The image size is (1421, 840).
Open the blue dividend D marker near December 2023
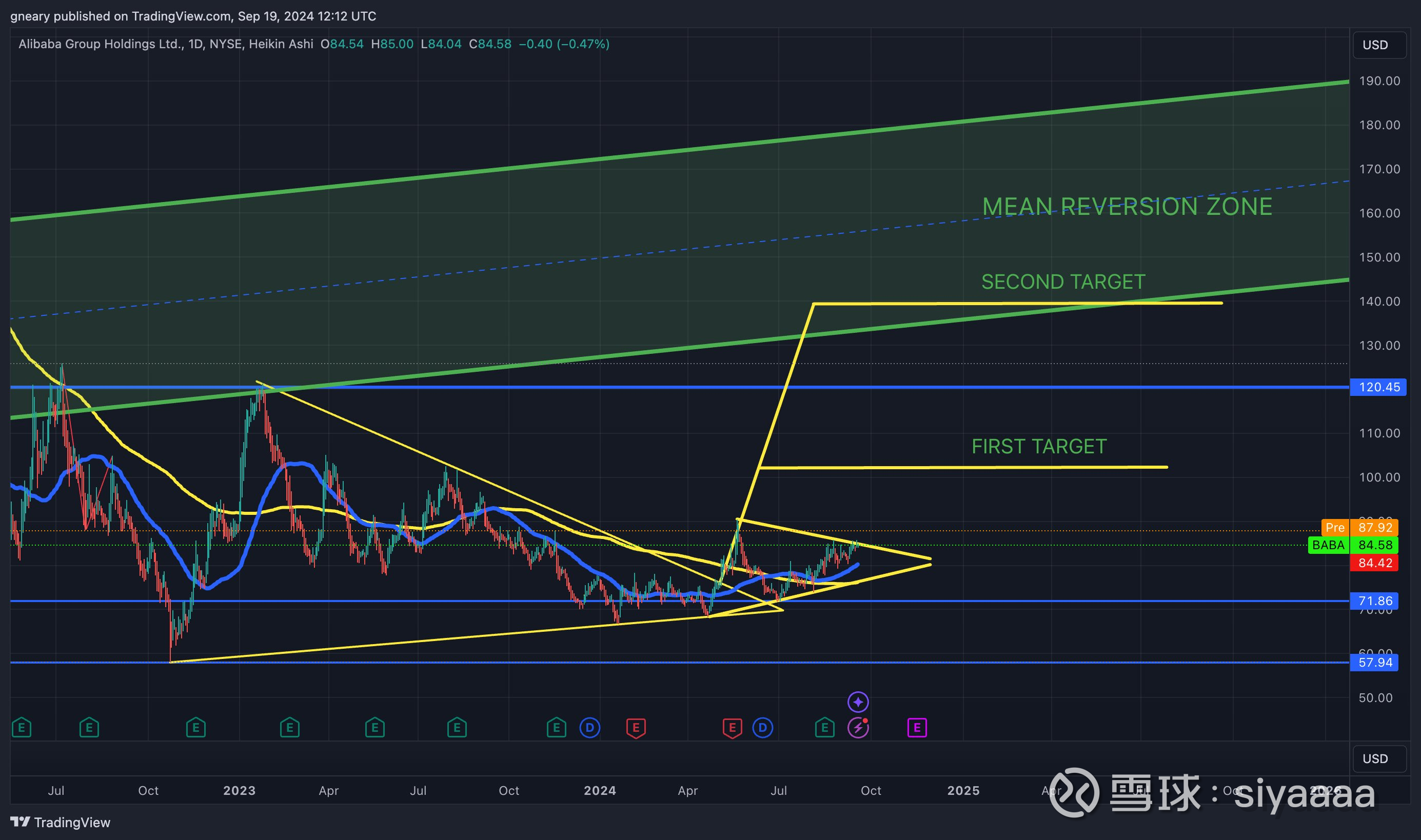590,727
